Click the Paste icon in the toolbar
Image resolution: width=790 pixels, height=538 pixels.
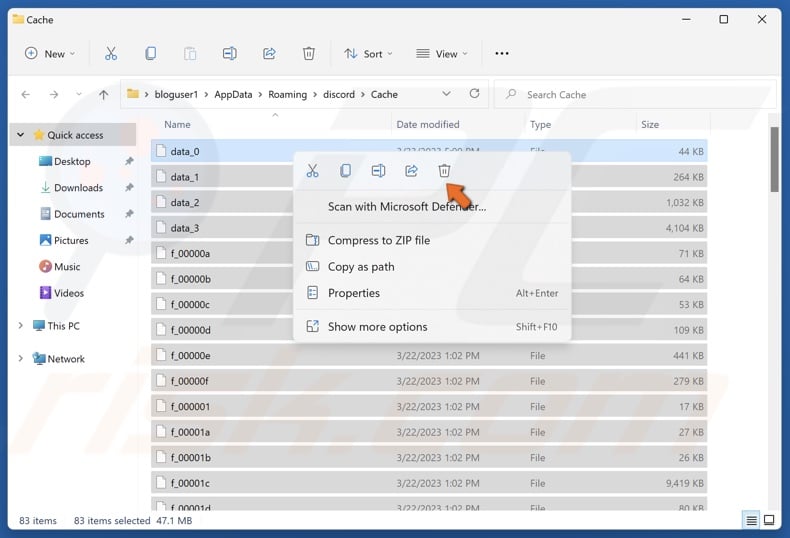pyautogui.click(x=190, y=53)
